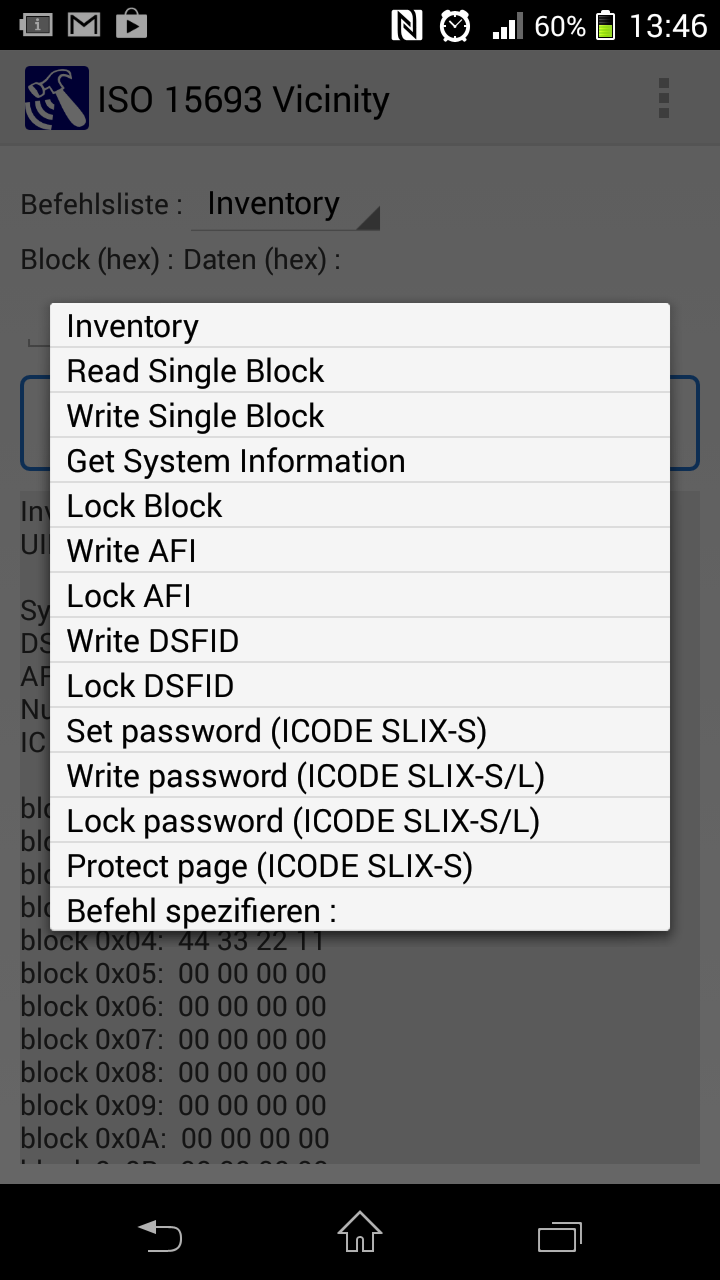Tap the Gmail notification icon

pyautogui.click(x=84, y=25)
